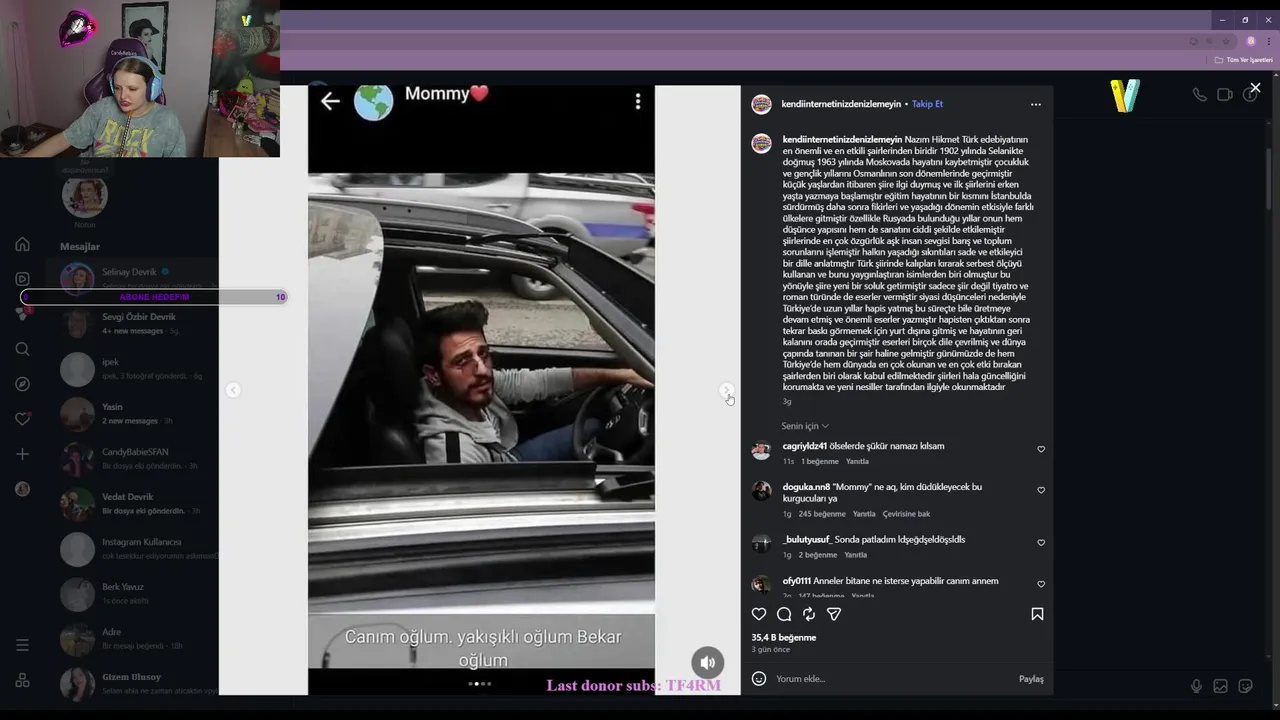Save post with bookmark icon

[x=1037, y=614]
